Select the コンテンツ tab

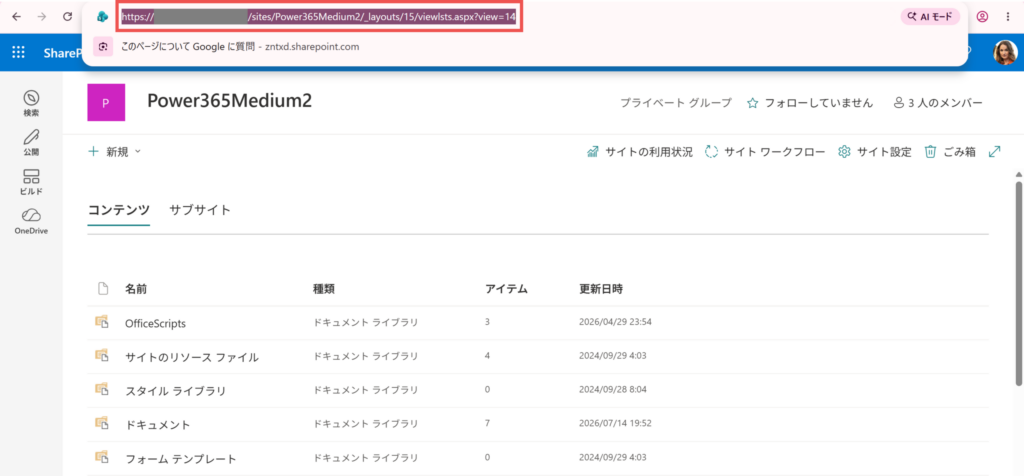coord(119,210)
